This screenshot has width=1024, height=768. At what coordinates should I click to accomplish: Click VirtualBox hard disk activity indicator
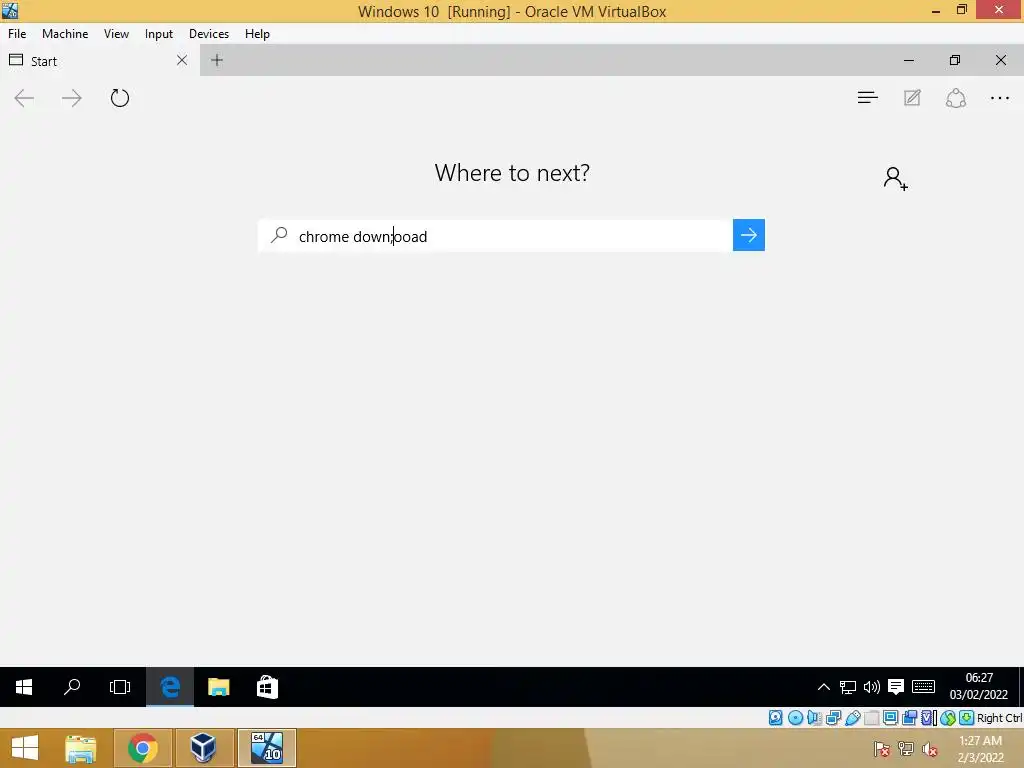pyautogui.click(x=775, y=718)
